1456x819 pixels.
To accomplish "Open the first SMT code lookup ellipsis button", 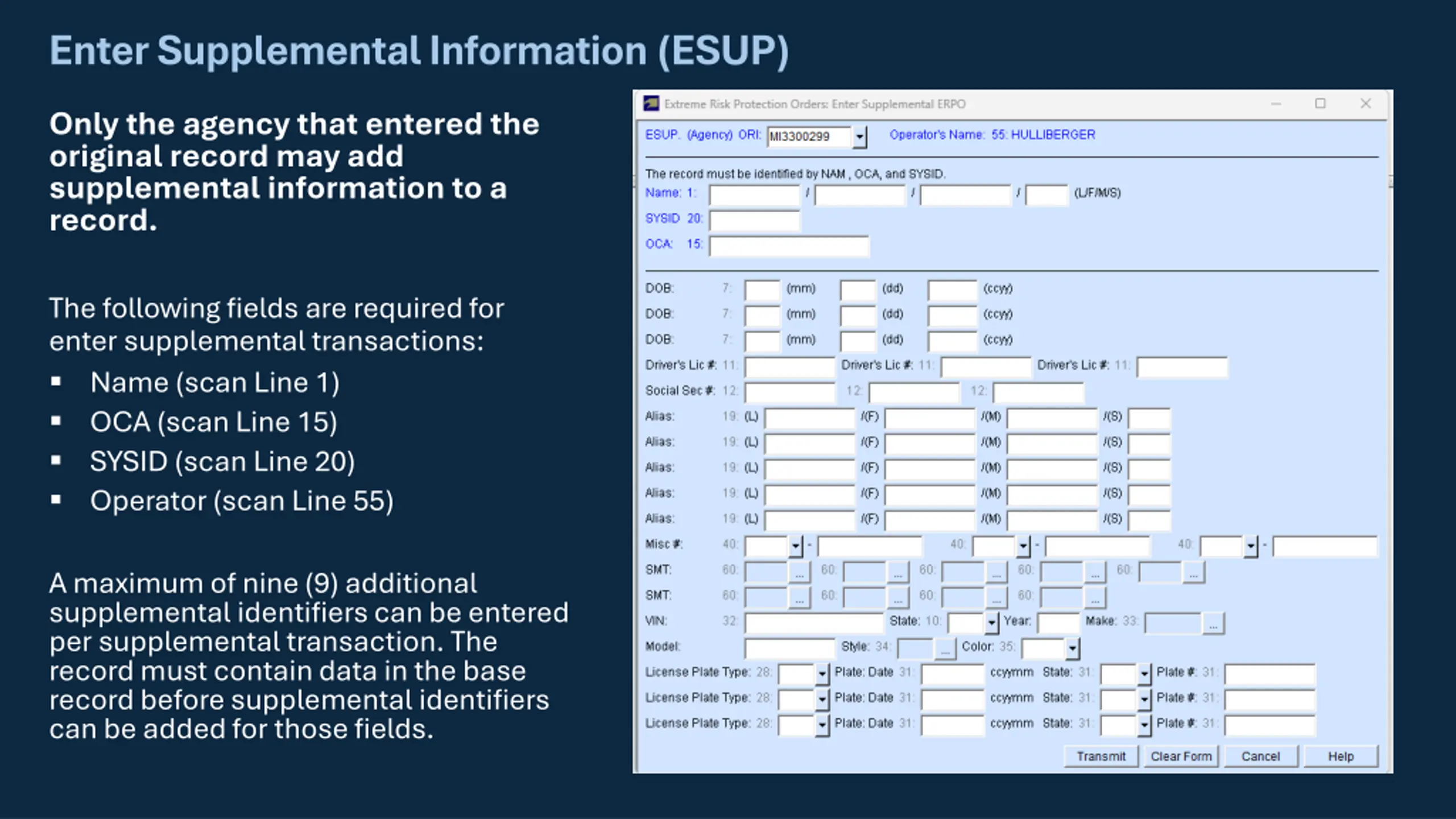I will (799, 572).
